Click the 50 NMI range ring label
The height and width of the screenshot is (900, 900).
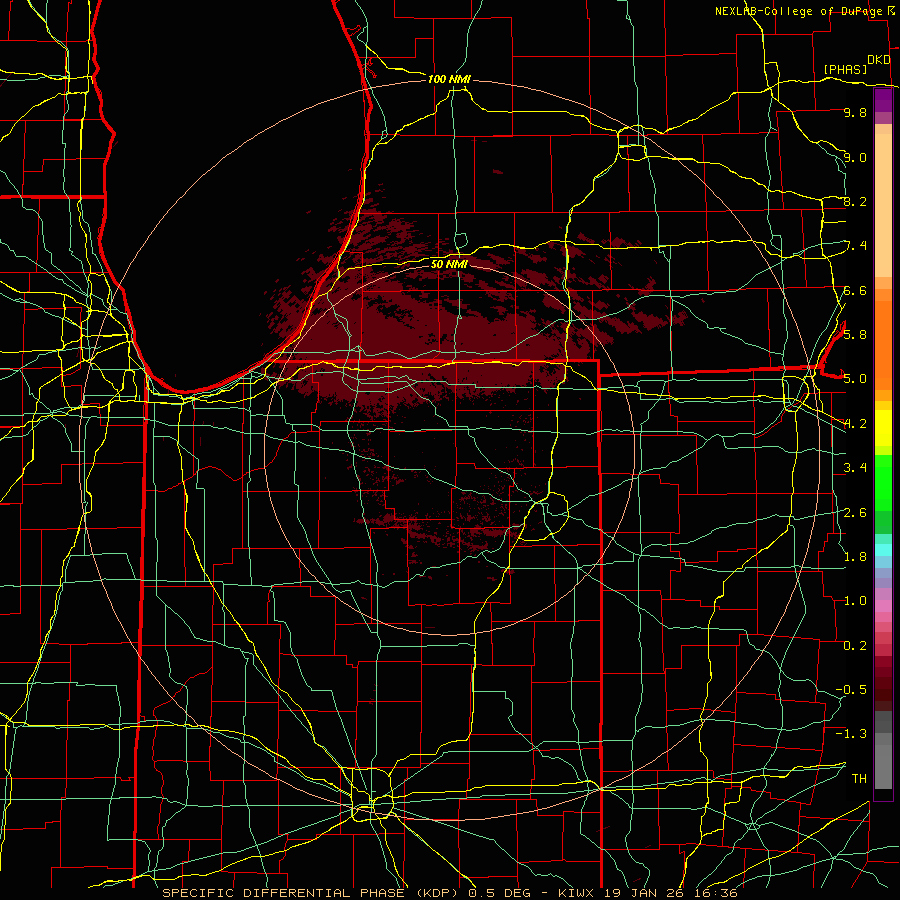(x=449, y=264)
